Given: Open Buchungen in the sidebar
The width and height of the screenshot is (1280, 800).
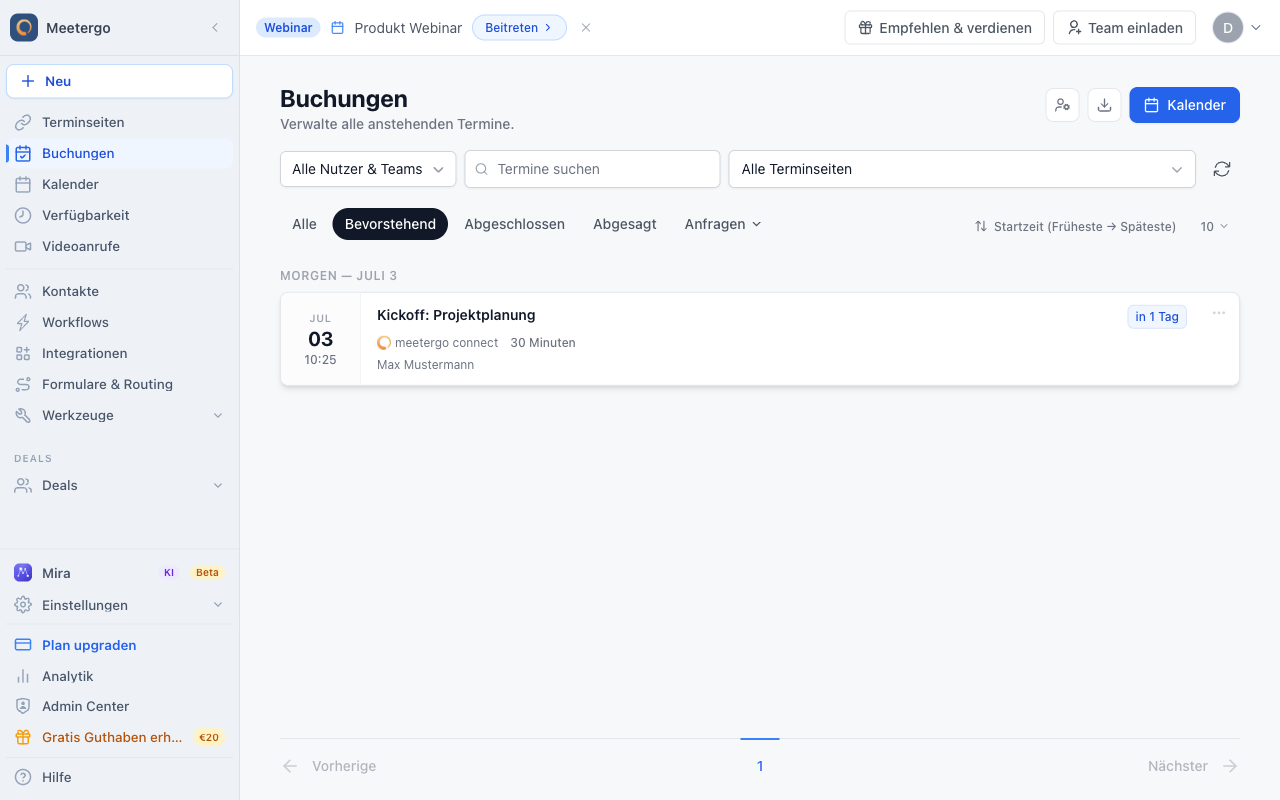Looking at the screenshot, I should coord(120,153).
